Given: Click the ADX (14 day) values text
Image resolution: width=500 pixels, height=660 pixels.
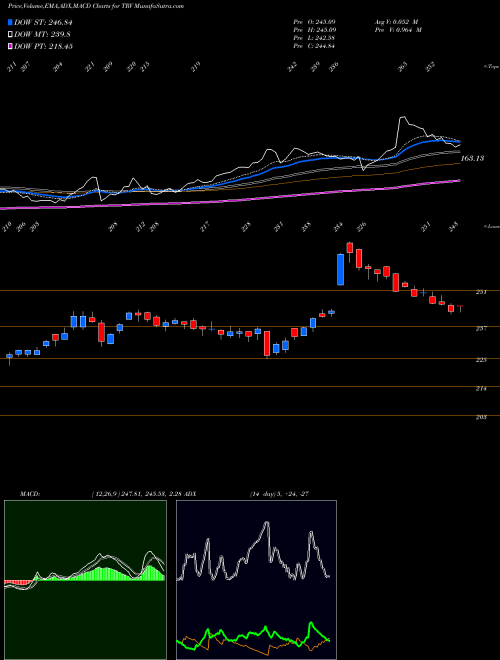Looking at the screenshot, I should (x=279, y=493).
